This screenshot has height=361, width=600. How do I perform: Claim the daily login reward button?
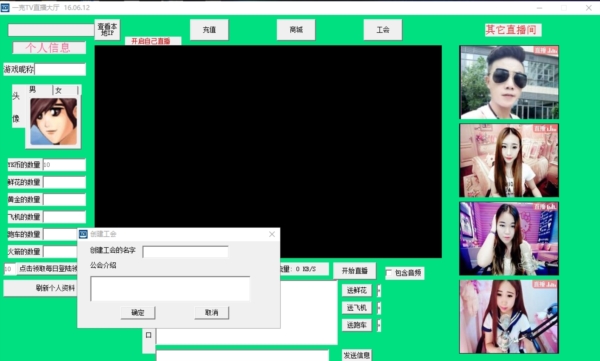pyautogui.click(x=47, y=269)
